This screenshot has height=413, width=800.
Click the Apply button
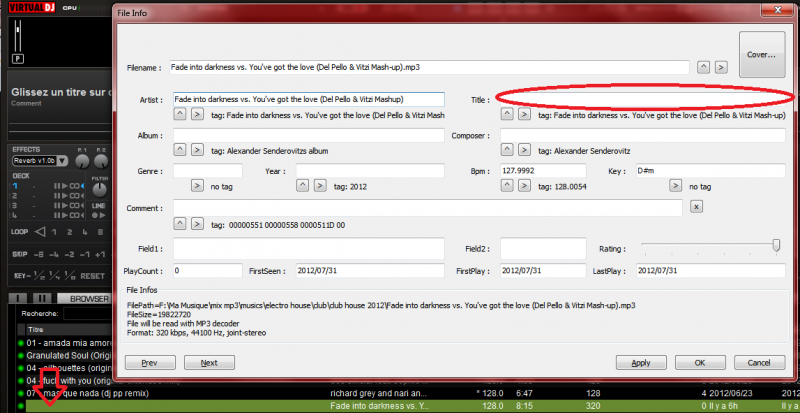[x=641, y=363]
